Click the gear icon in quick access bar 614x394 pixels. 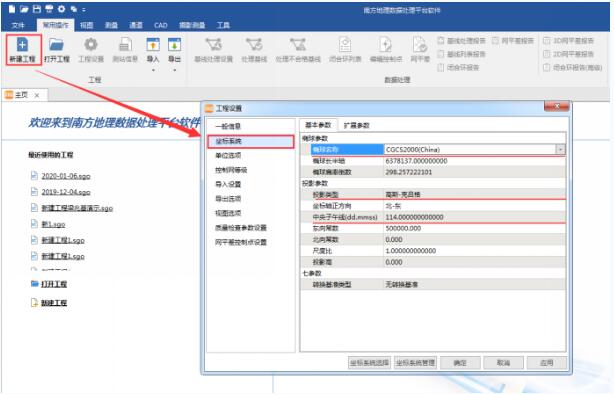(61, 9)
